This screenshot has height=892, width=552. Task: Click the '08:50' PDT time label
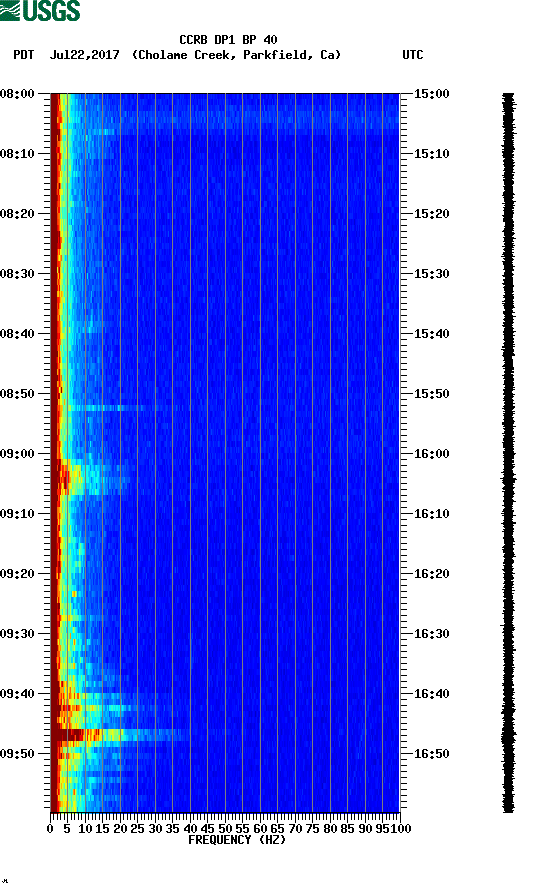tap(18, 394)
